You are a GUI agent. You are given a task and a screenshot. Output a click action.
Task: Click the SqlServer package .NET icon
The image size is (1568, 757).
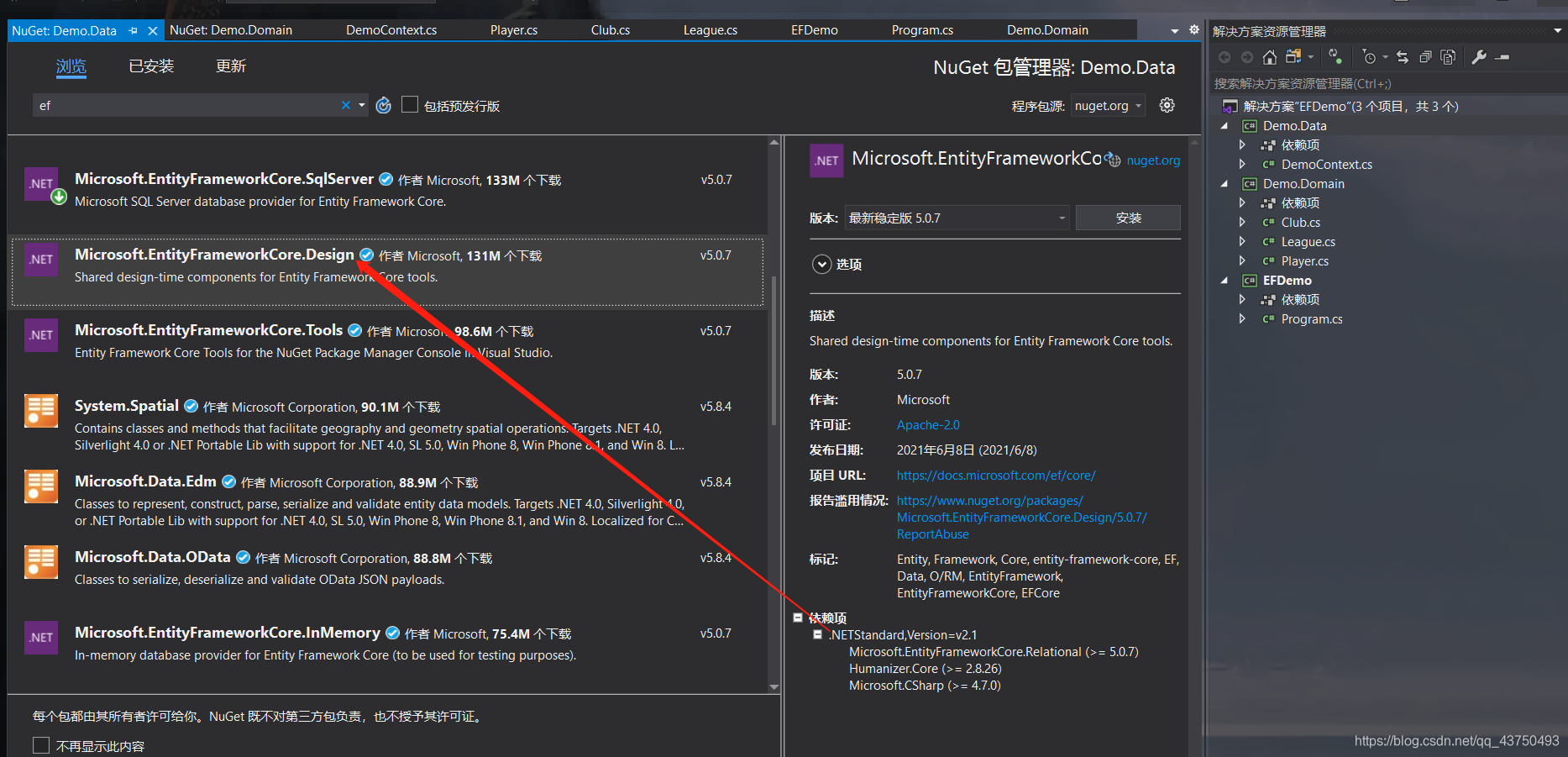point(41,184)
